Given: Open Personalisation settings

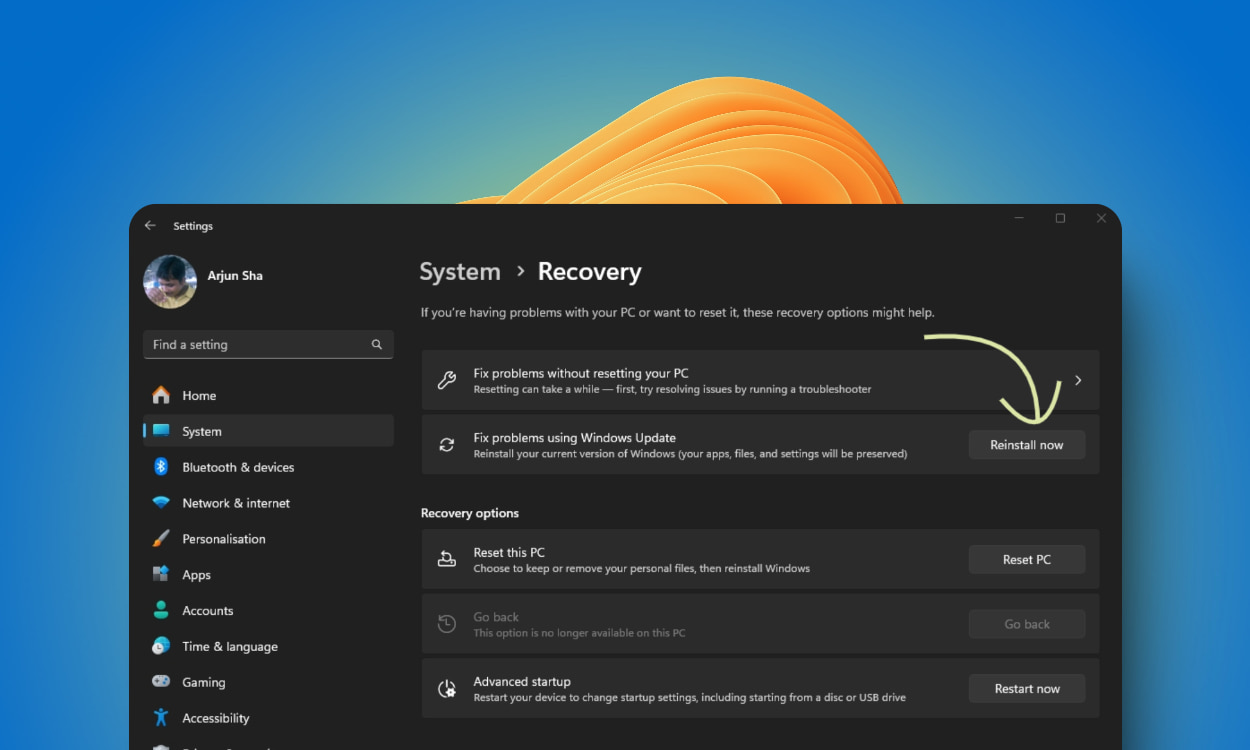Looking at the screenshot, I should pyautogui.click(x=268, y=539).
